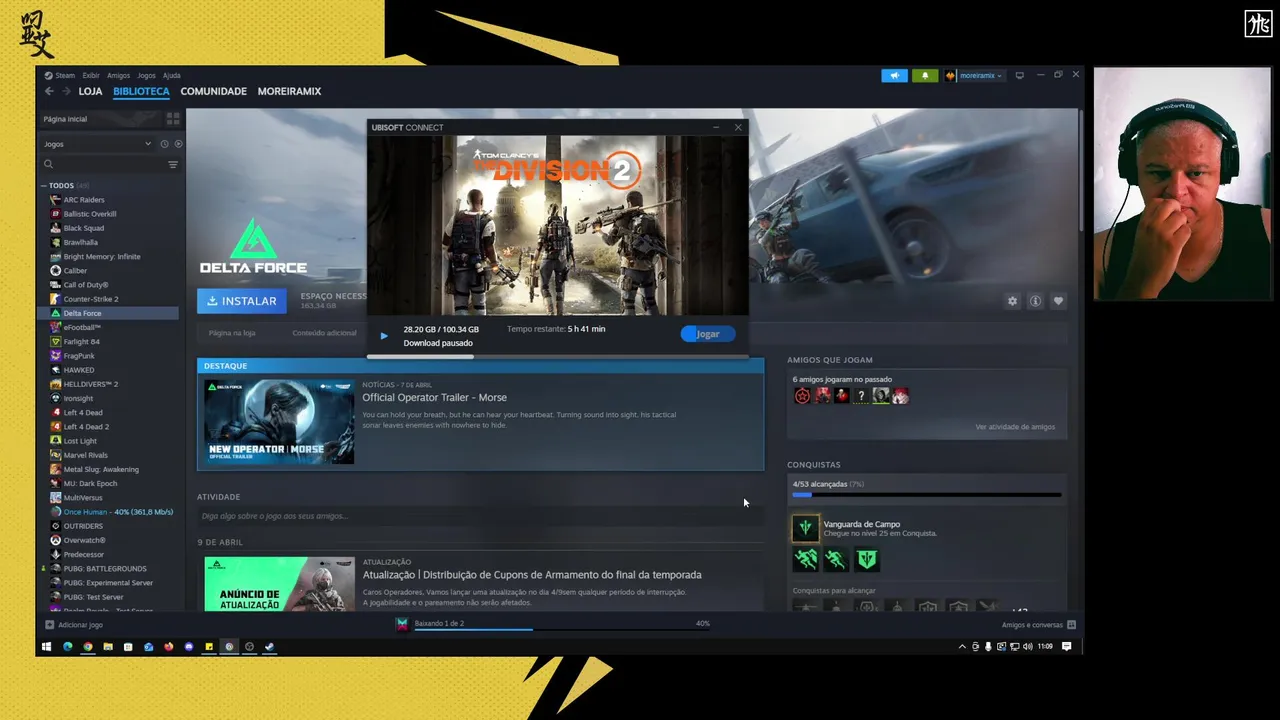The height and width of the screenshot is (720, 1280).
Task: Click the library search magnifier
Action: (x=48, y=164)
